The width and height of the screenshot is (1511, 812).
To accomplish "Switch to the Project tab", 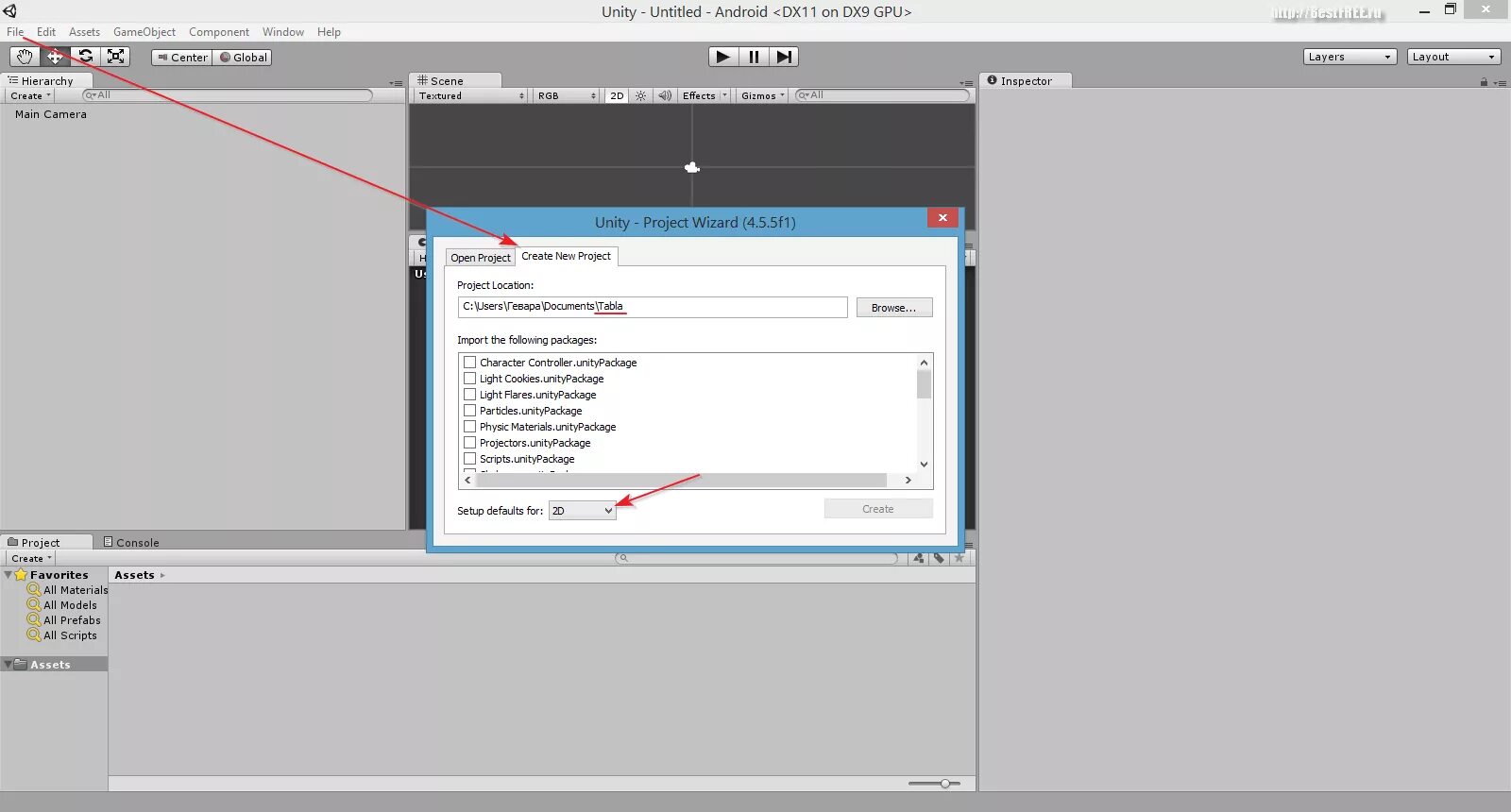I will 46,543.
